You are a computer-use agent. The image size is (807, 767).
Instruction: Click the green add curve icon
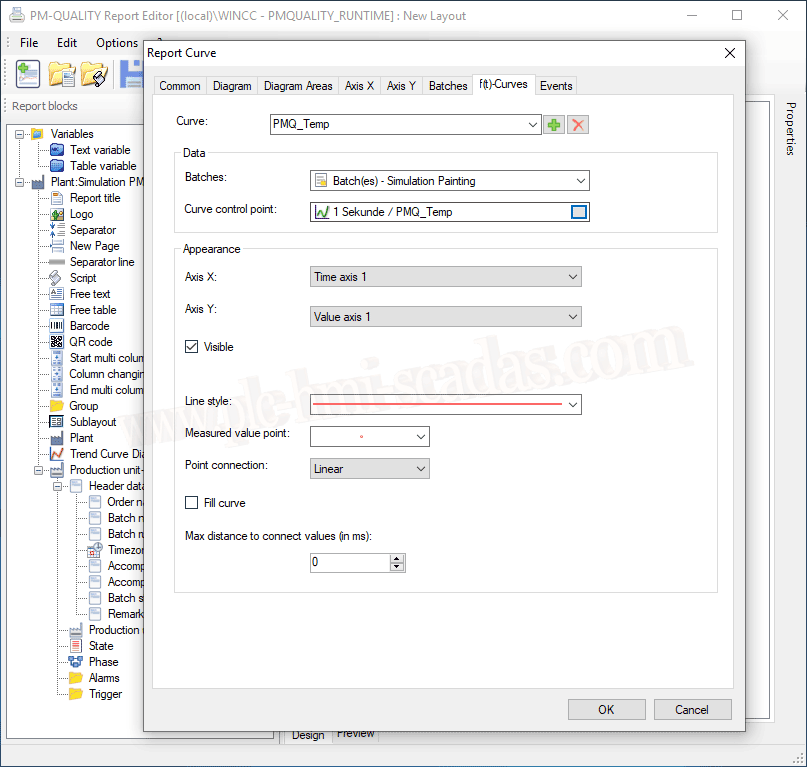[x=553, y=125]
